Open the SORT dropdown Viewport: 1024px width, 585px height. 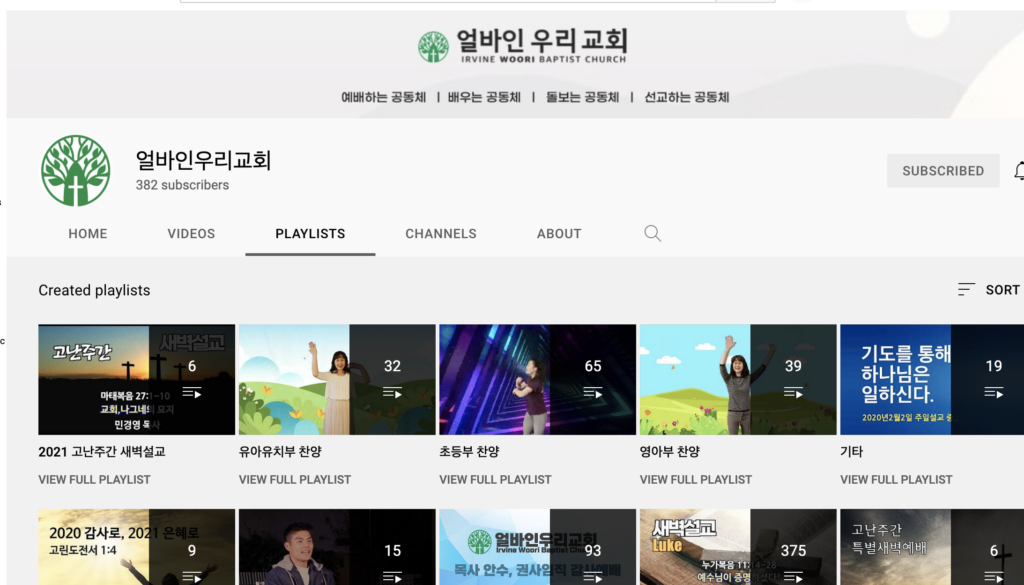coord(989,289)
